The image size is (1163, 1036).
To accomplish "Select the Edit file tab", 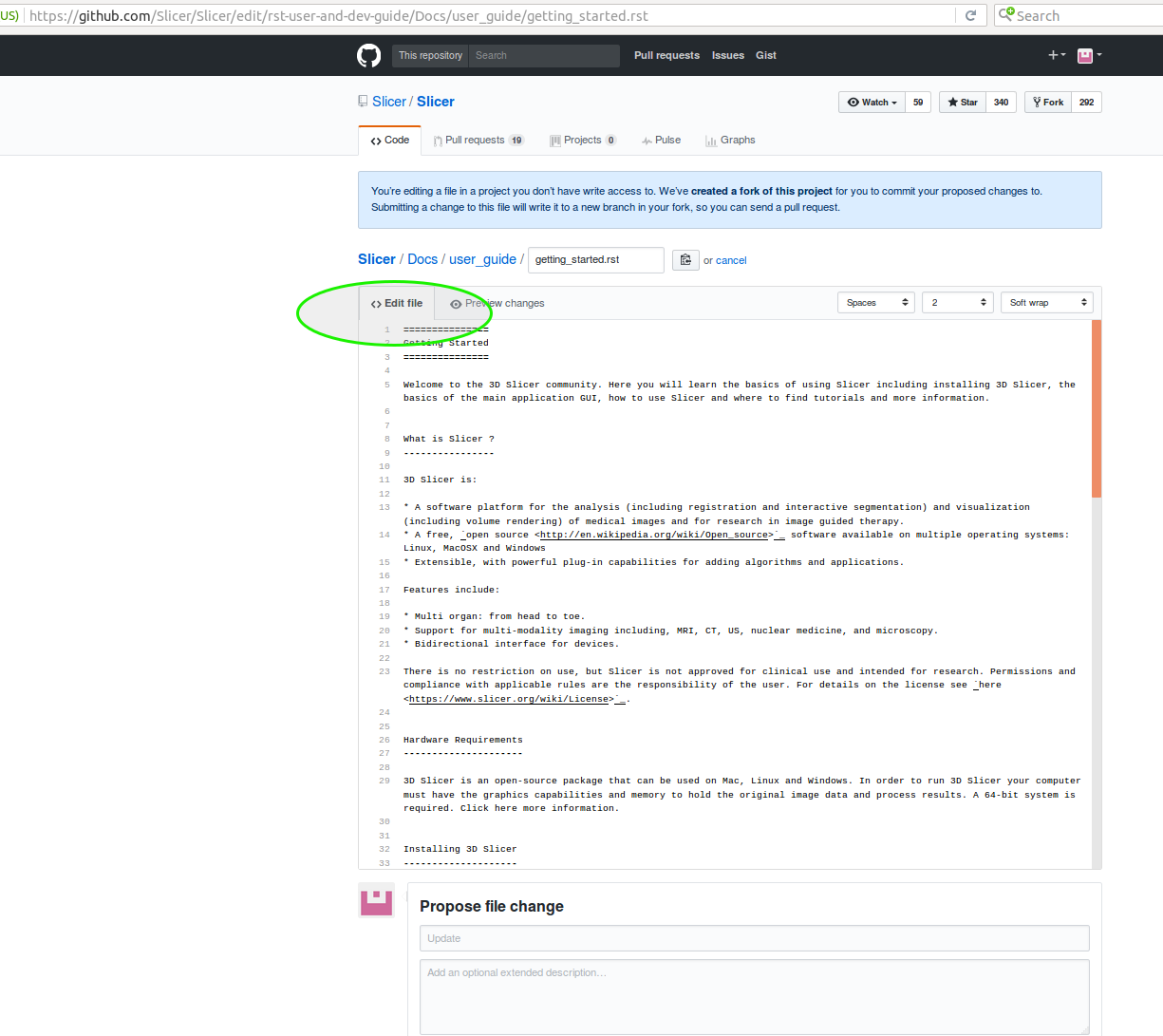I will 397,304.
